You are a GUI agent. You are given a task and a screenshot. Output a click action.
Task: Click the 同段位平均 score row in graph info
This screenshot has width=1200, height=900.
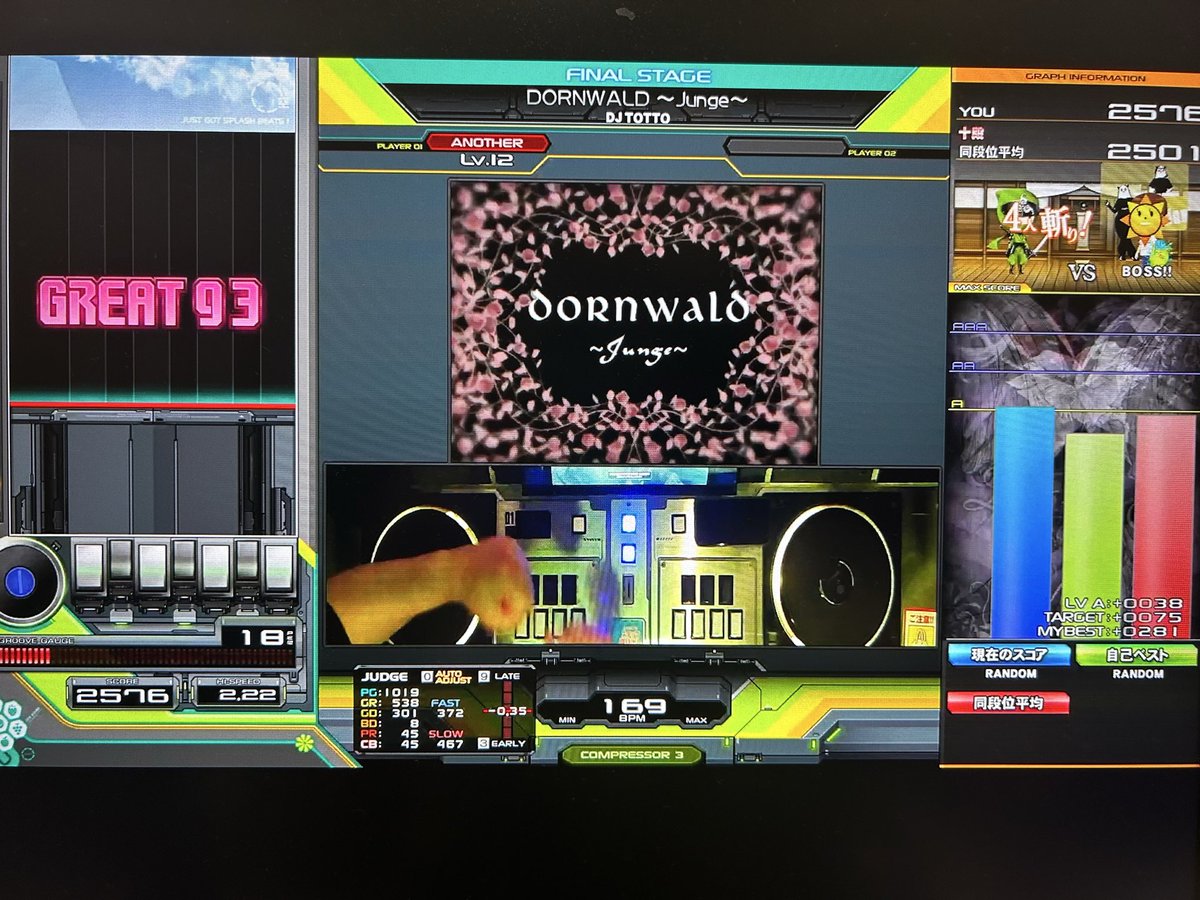[x=1079, y=152]
